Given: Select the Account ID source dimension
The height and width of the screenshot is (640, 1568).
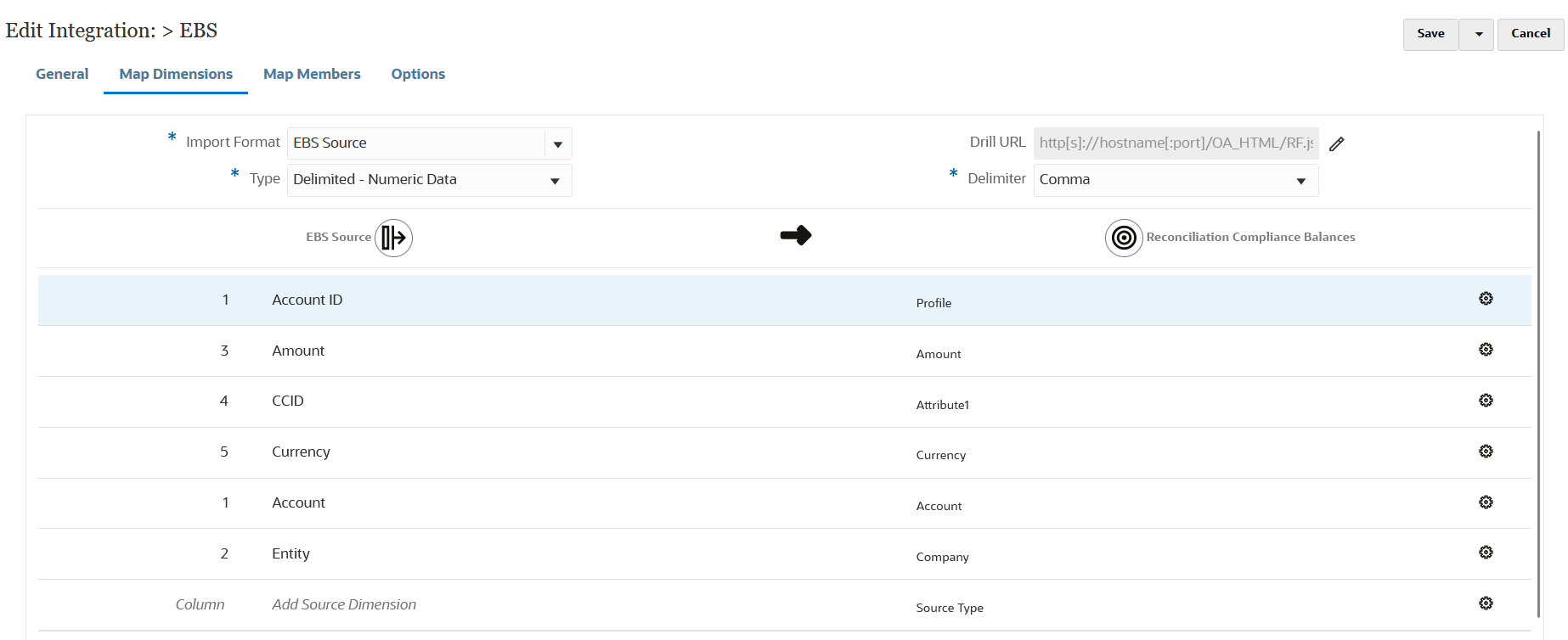Looking at the screenshot, I should coord(307,300).
